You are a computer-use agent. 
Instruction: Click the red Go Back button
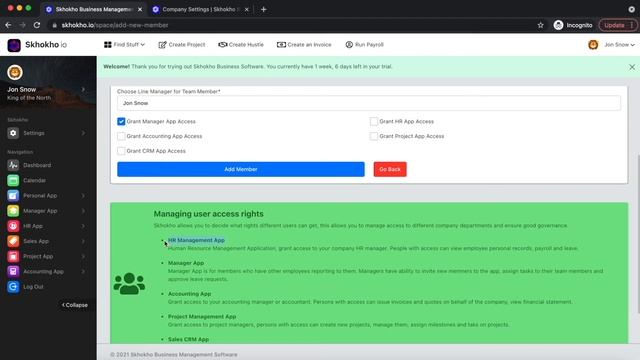(x=390, y=169)
